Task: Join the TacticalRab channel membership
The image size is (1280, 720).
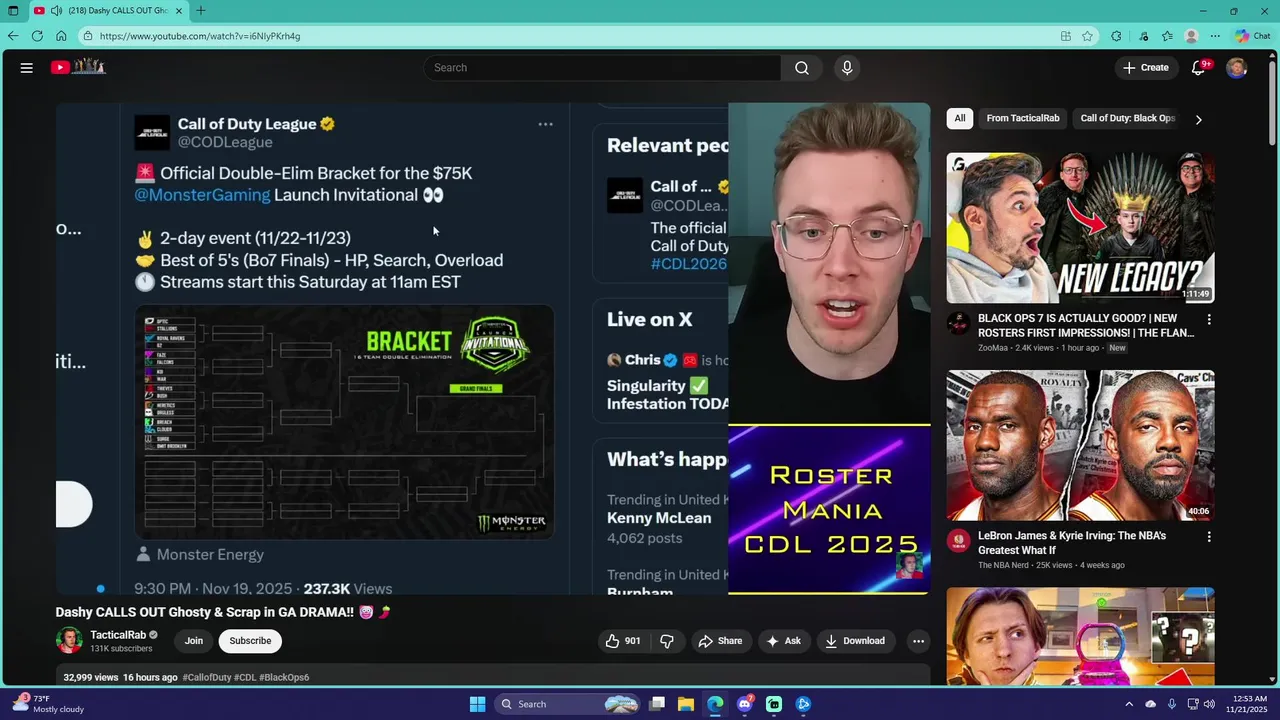Action: point(194,641)
